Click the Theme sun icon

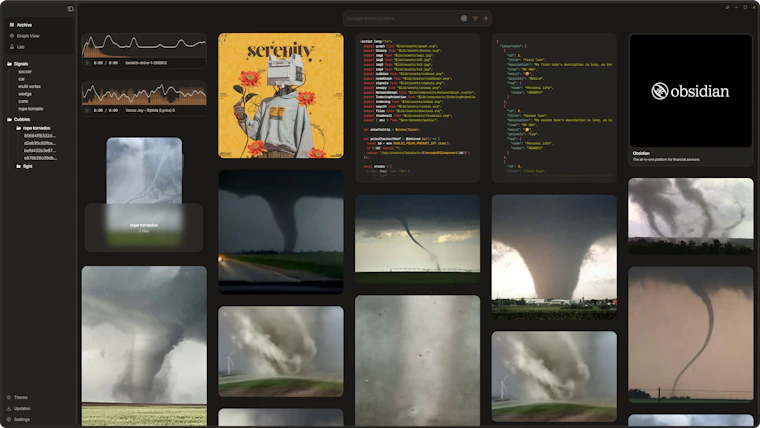[x=9, y=397]
